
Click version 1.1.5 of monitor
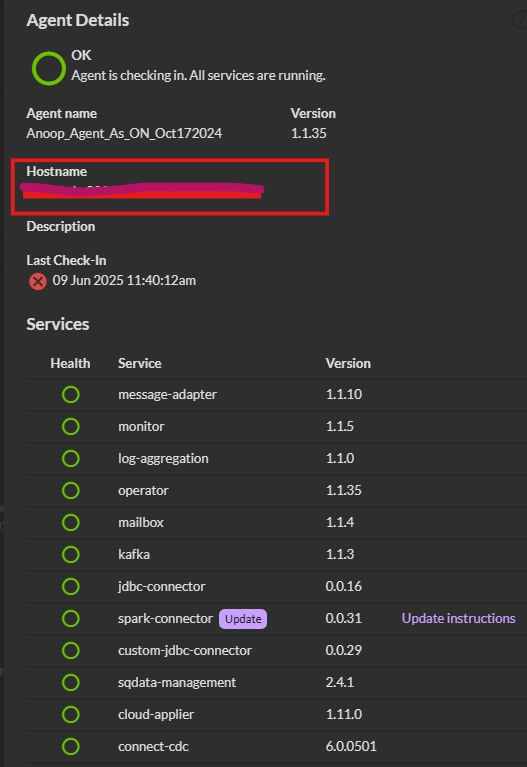340,427
